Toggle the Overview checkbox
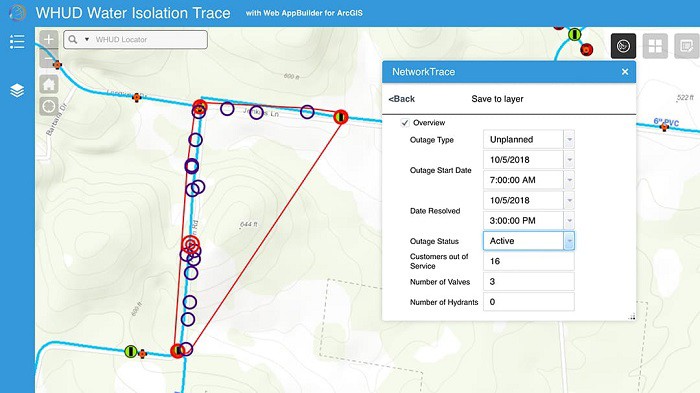700x393 pixels. [x=405, y=123]
